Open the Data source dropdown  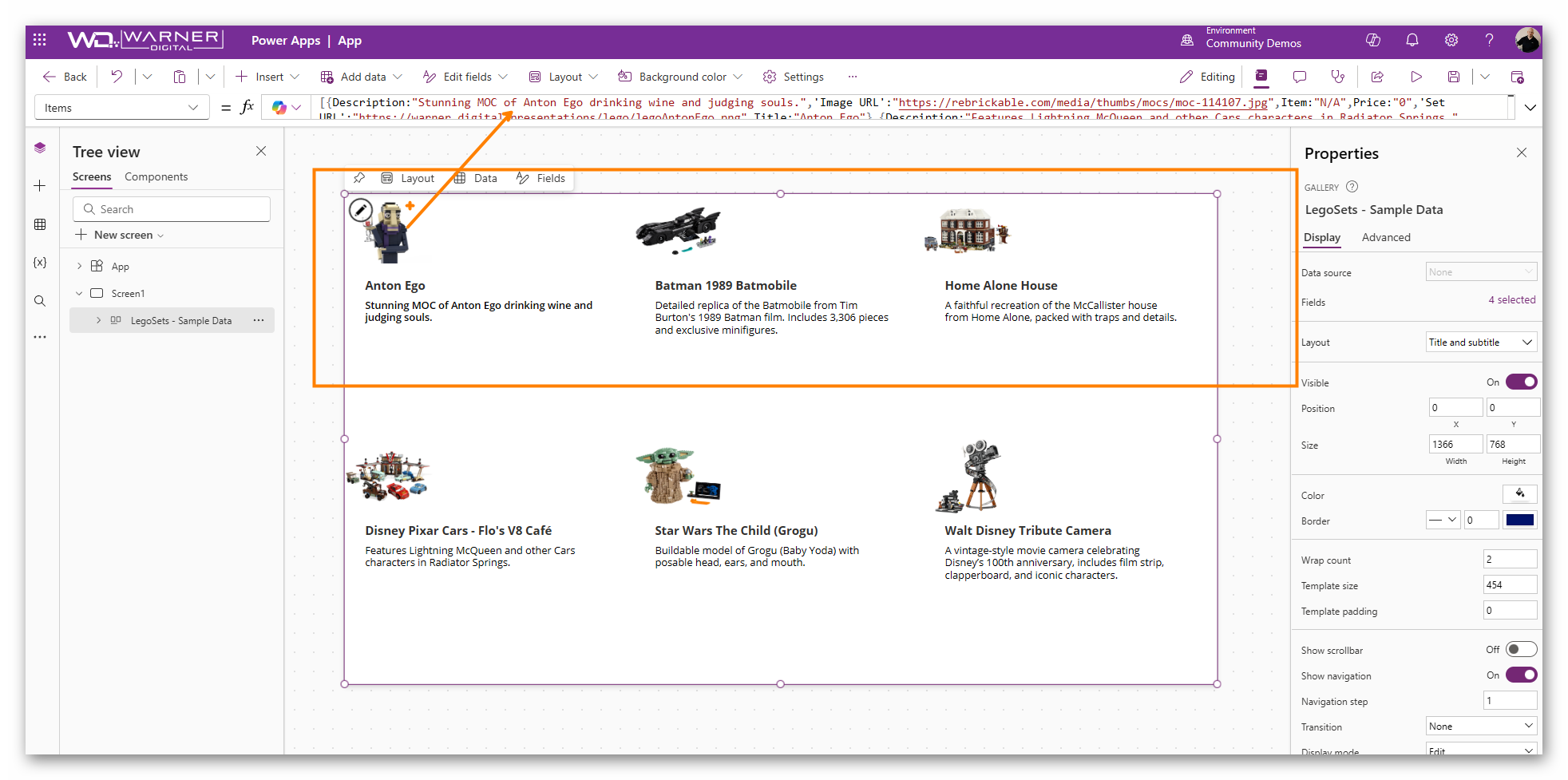(1481, 271)
